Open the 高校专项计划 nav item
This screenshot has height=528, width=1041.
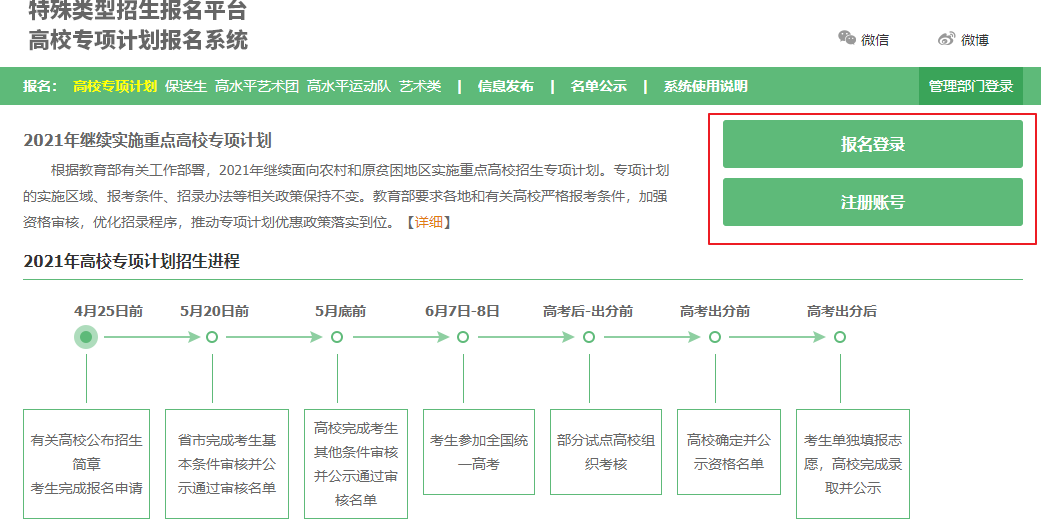tap(115, 86)
